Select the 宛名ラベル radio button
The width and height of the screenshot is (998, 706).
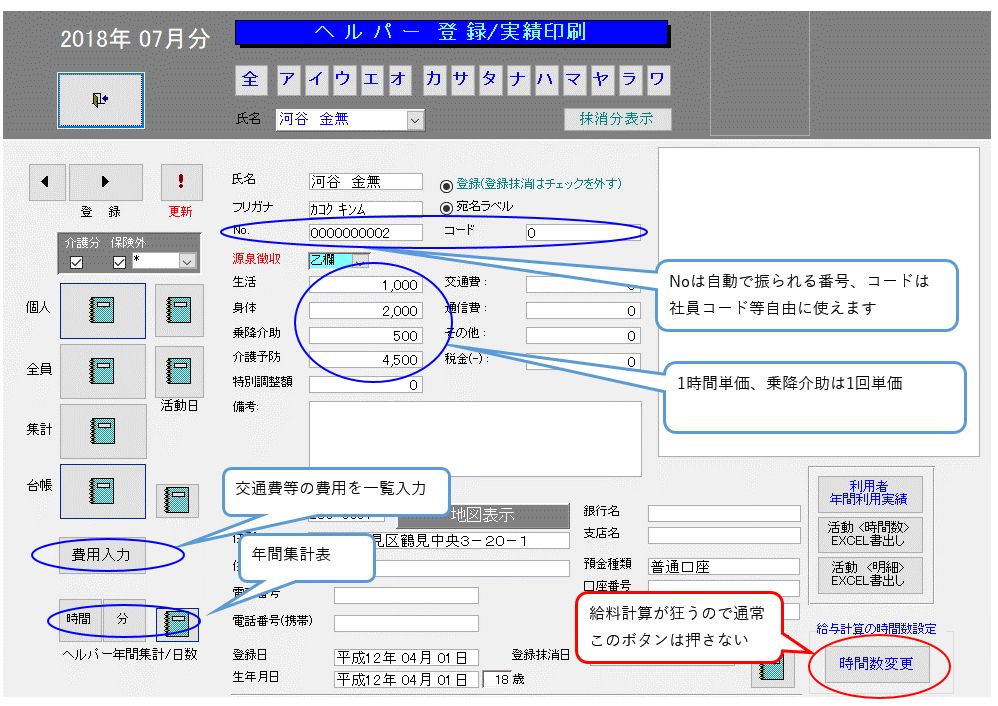click(x=446, y=207)
